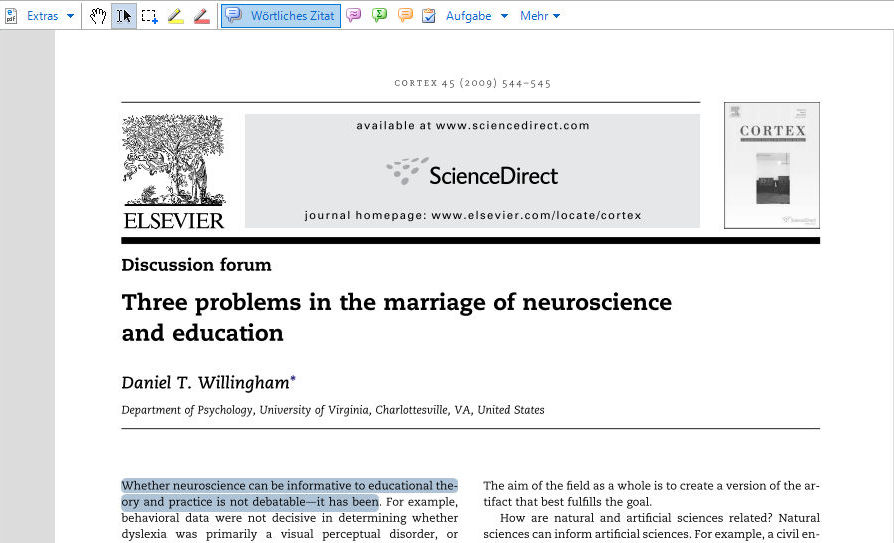894x543 pixels.
Task: Click the author footnote asterisk after Willingham
Action: [x=293, y=380]
